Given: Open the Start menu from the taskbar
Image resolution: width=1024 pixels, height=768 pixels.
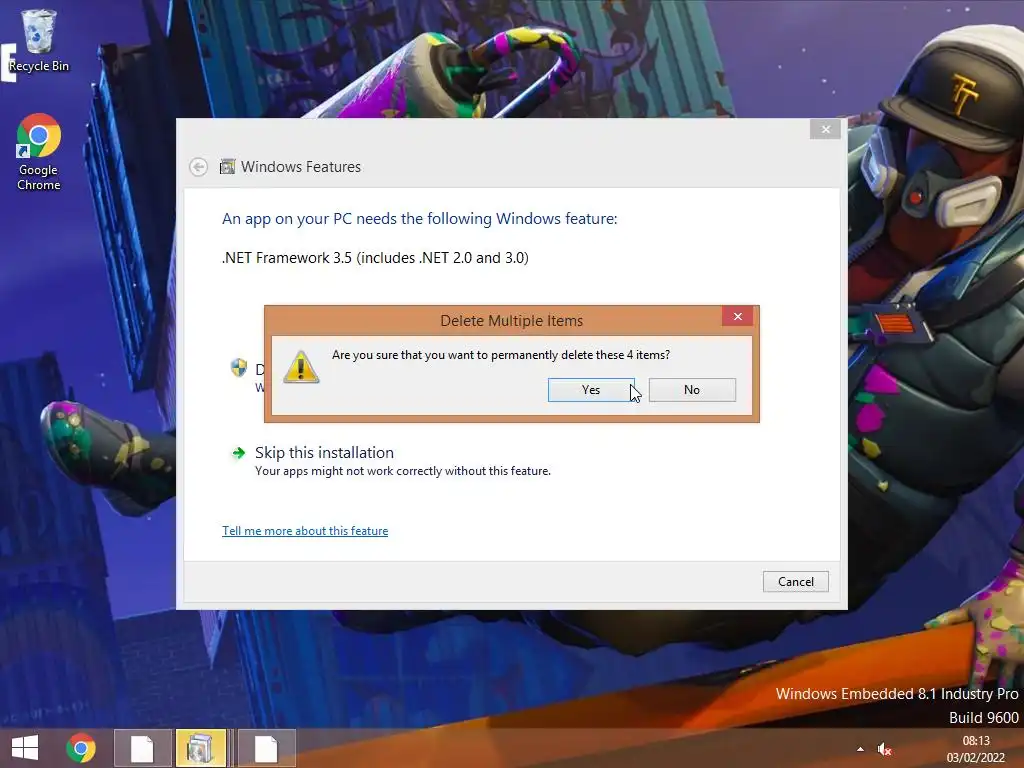Looking at the screenshot, I should coord(25,748).
